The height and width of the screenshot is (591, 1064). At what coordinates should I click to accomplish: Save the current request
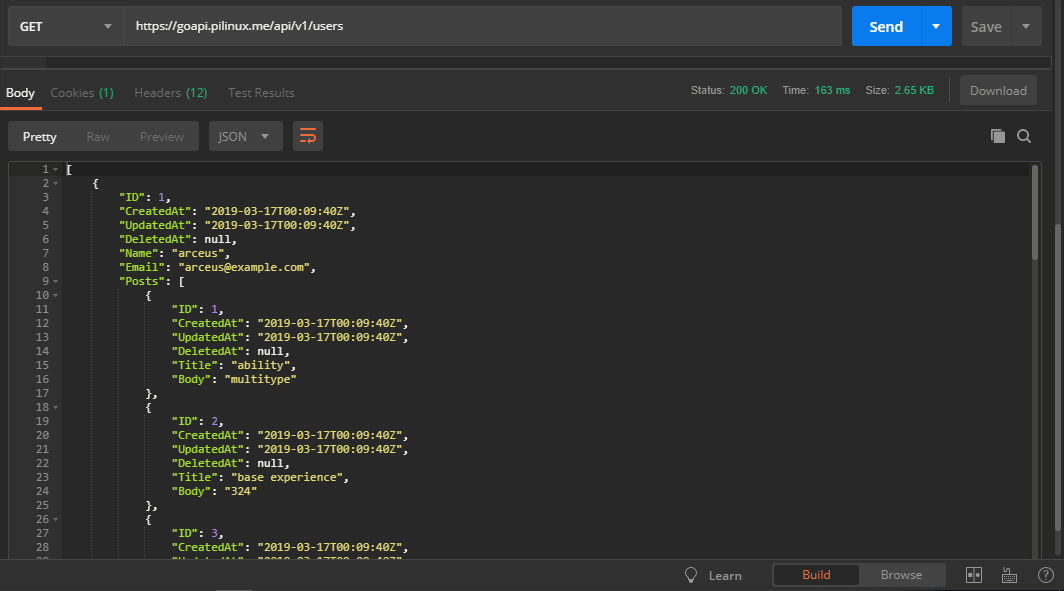pyautogui.click(x=986, y=26)
